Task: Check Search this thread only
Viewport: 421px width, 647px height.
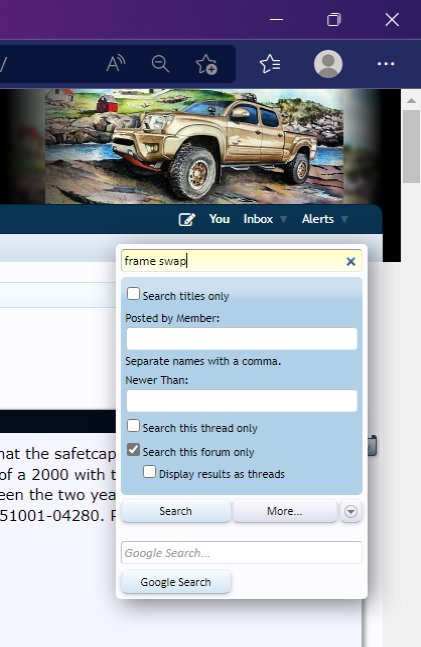Action: coord(133,425)
